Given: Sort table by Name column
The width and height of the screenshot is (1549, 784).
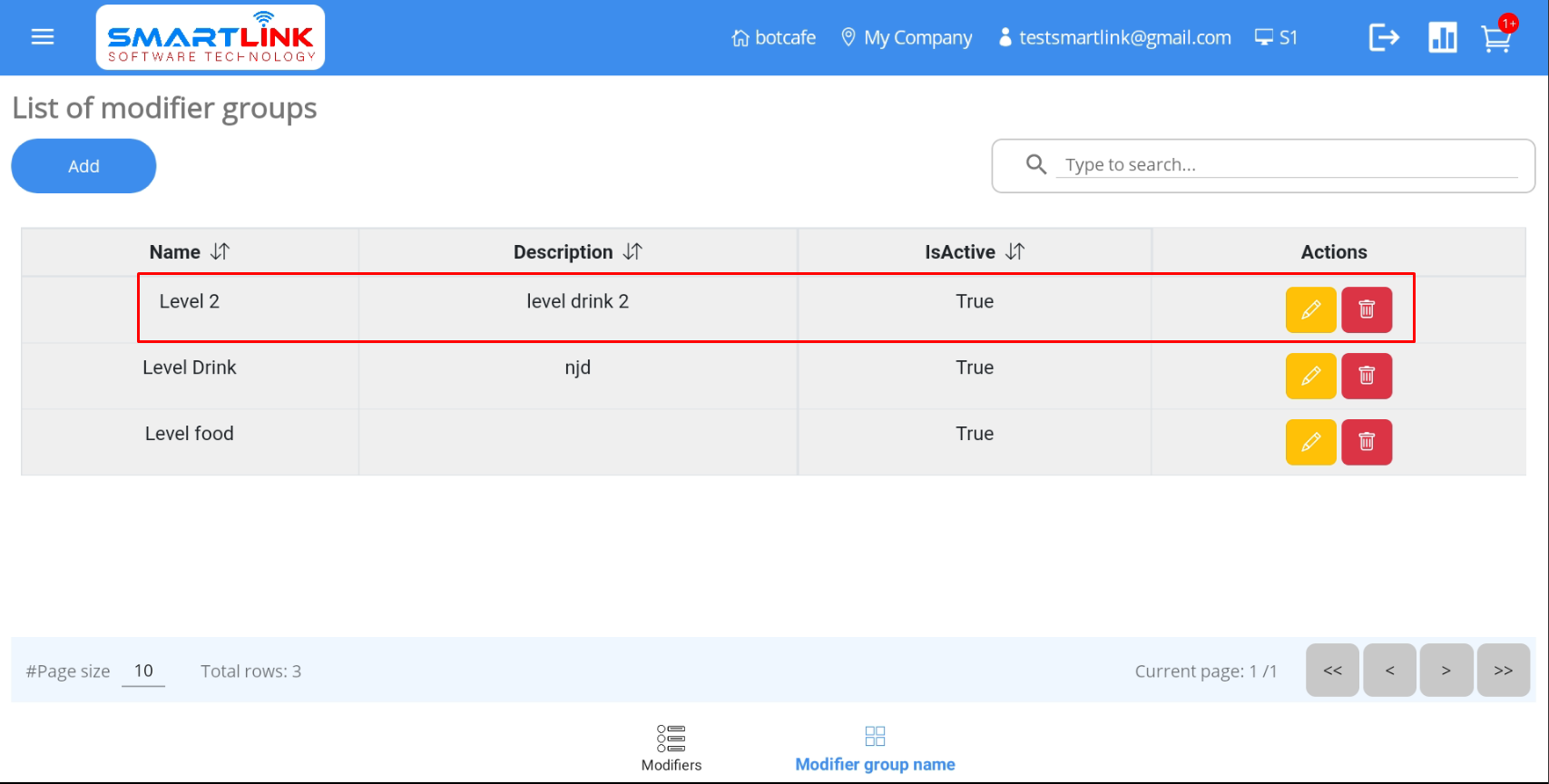Looking at the screenshot, I should (x=220, y=252).
